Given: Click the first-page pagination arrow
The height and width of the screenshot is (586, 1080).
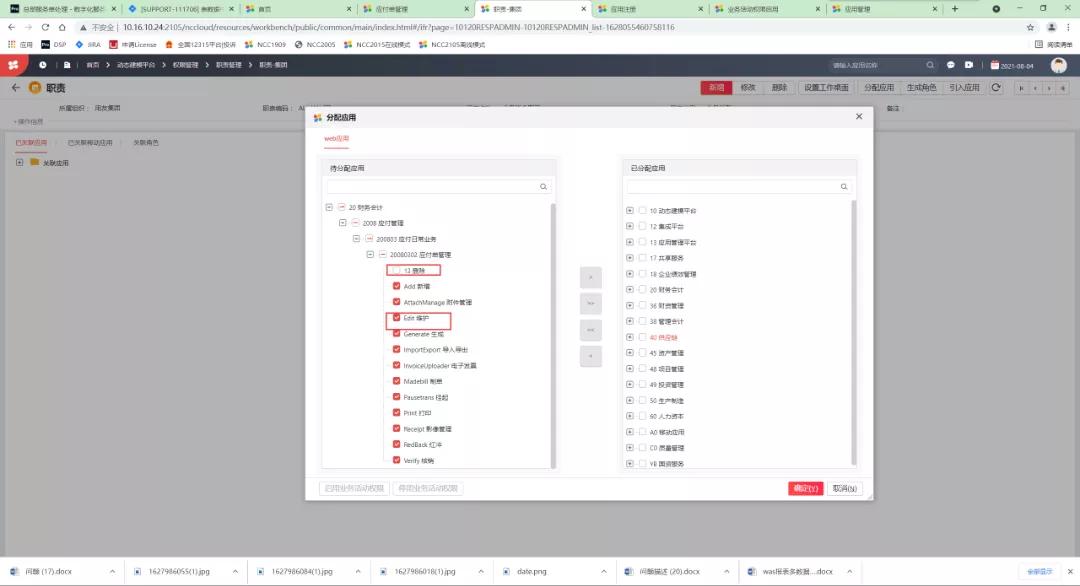Looking at the screenshot, I should point(1021,87).
